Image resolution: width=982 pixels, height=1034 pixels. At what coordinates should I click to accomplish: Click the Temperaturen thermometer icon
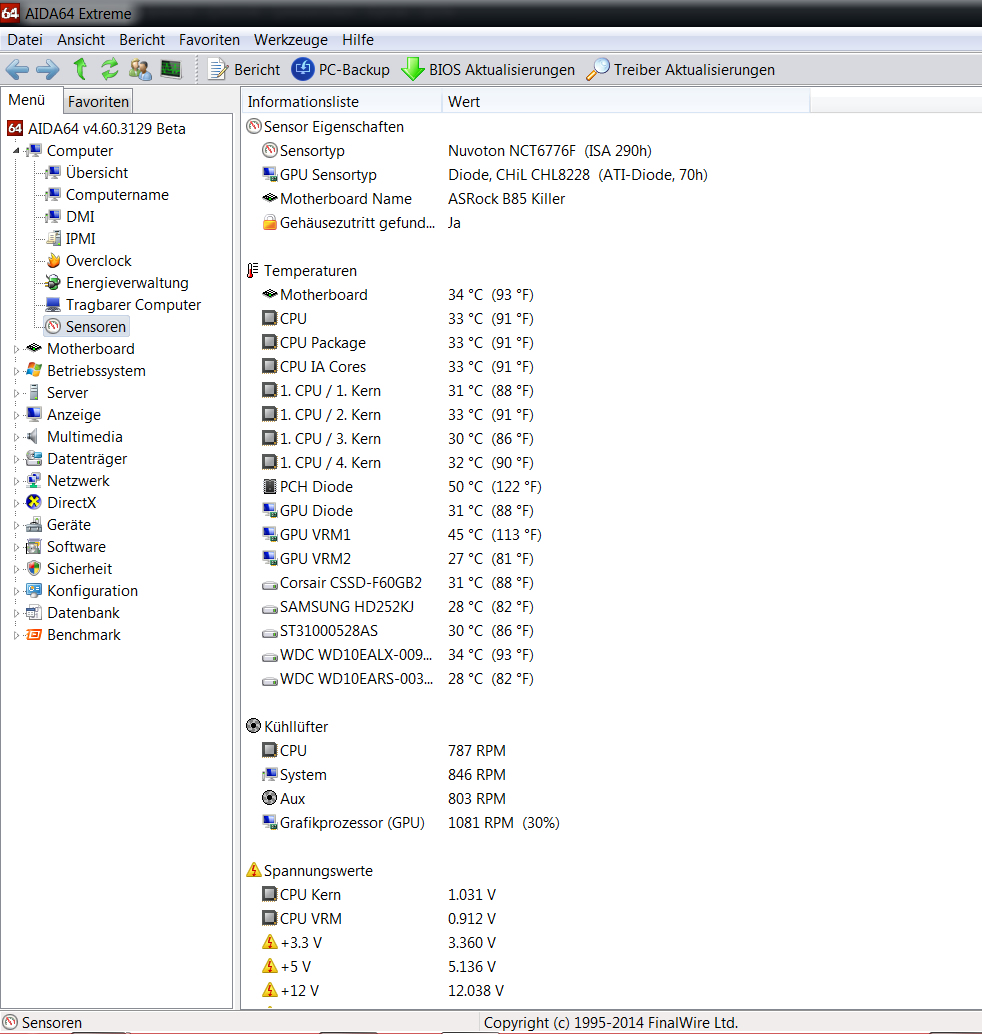[253, 271]
